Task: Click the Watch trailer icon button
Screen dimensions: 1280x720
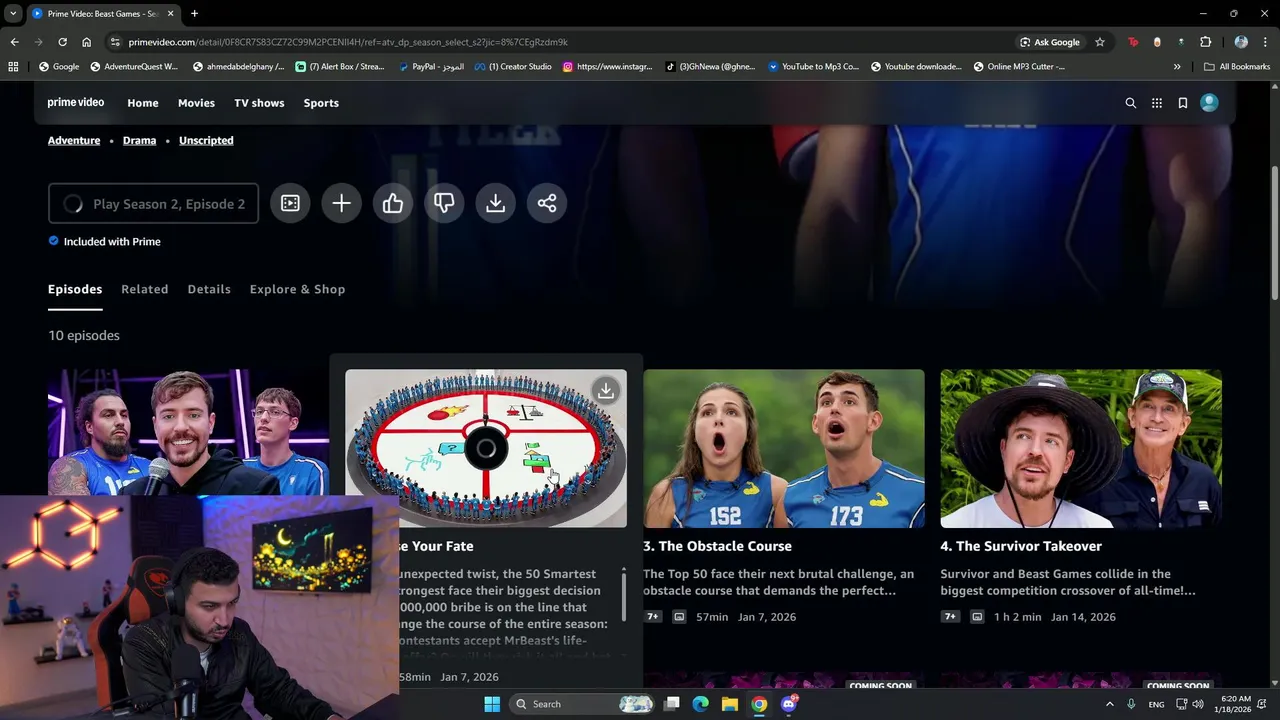Action: 290,203
